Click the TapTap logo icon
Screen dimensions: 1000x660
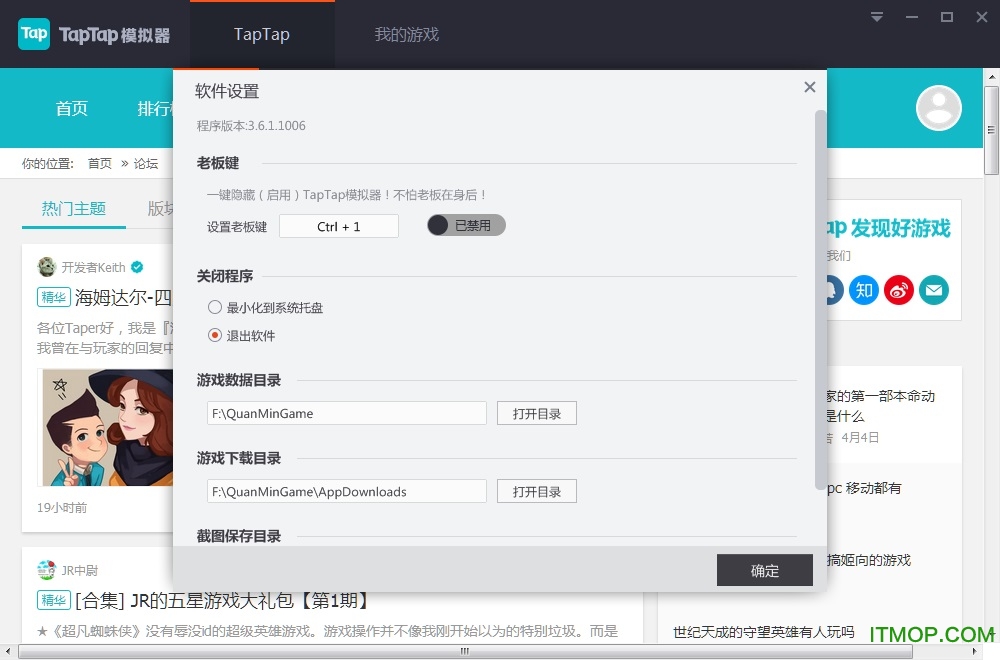(x=34, y=34)
